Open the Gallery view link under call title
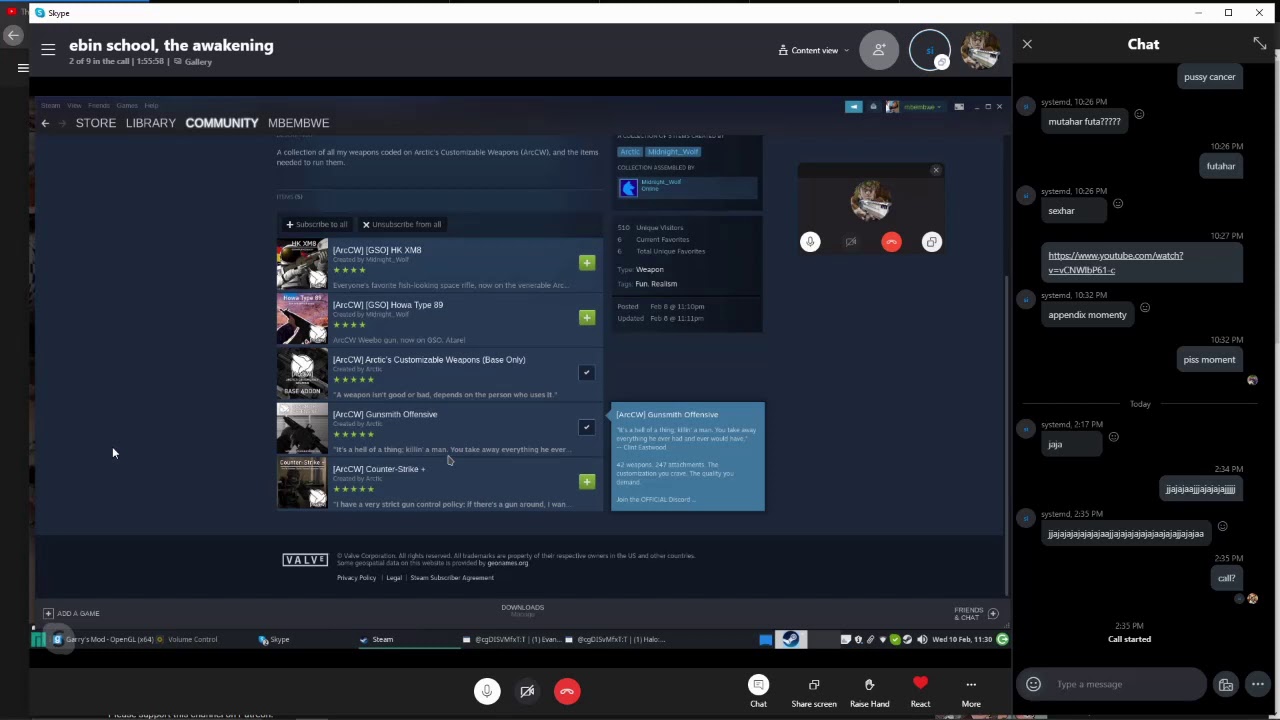 [193, 62]
